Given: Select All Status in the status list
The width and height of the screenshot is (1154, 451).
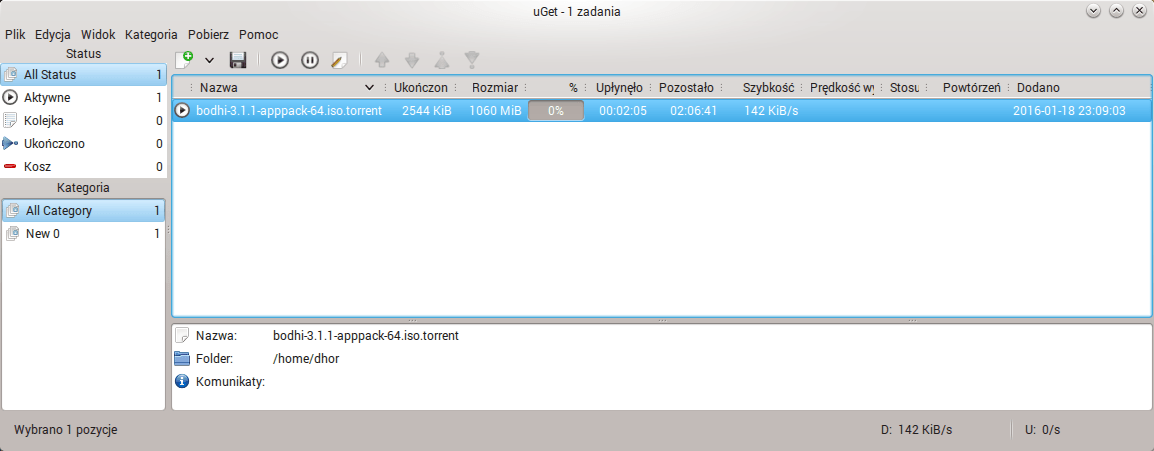Looking at the screenshot, I should click(83, 74).
